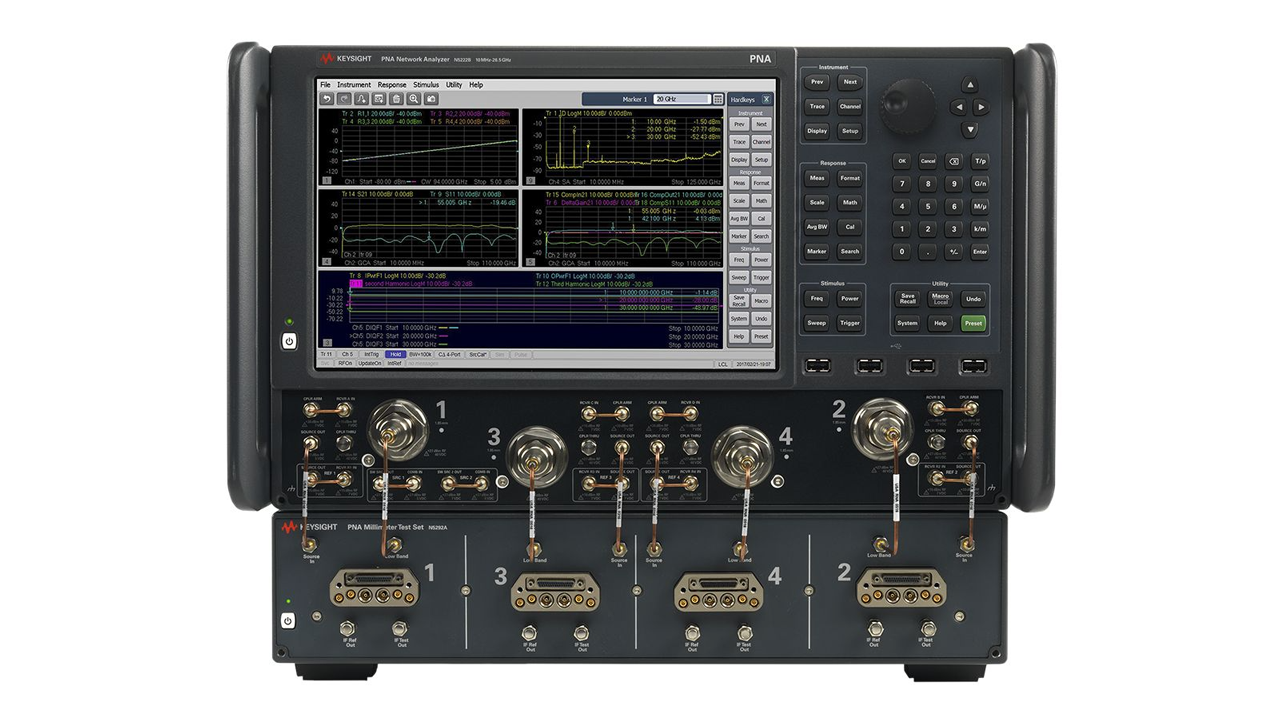Click the camera screenshot icon in the screen toolbar
The height and width of the screenshot is (720, 1280).
click(431, 99)
